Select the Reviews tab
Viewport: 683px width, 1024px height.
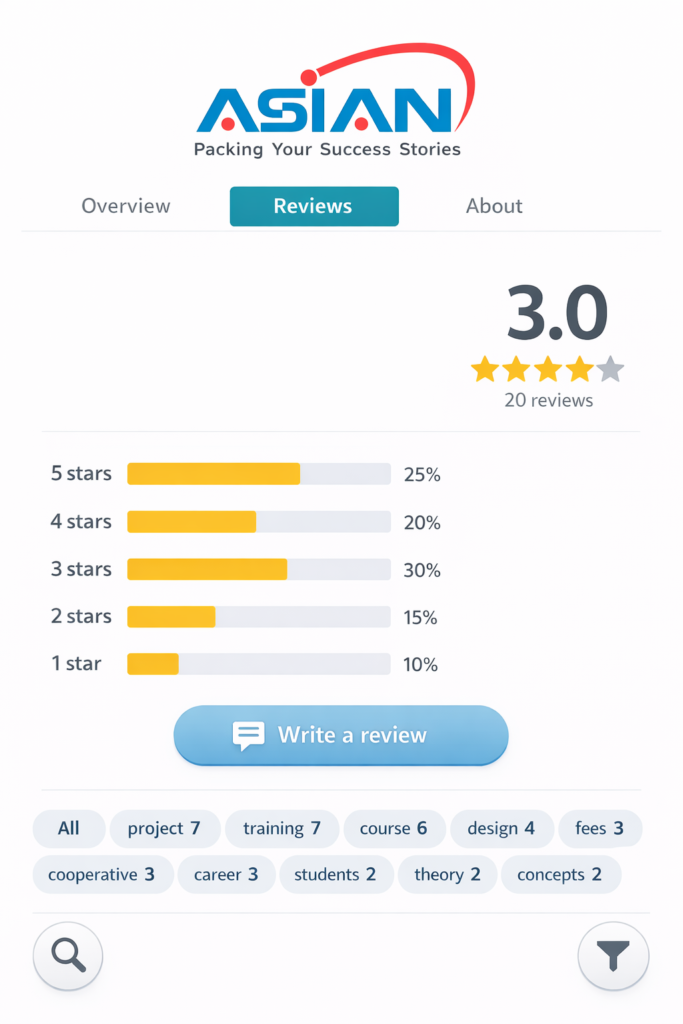coord(313,206)
